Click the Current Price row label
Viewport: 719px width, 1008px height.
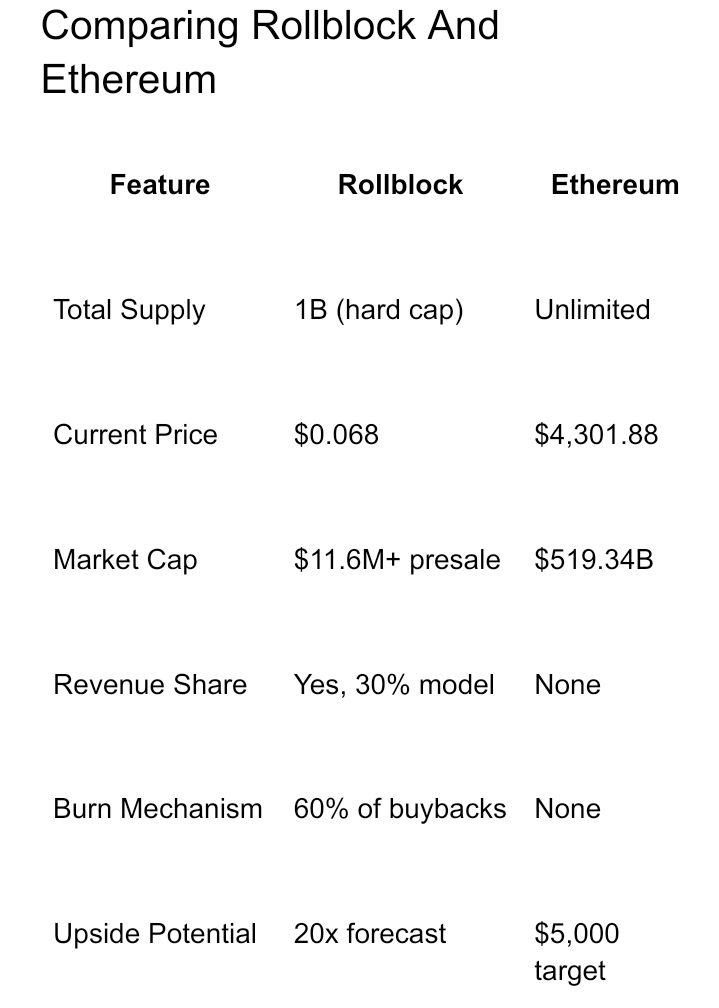pyautogui.click(x=136, y=435)
